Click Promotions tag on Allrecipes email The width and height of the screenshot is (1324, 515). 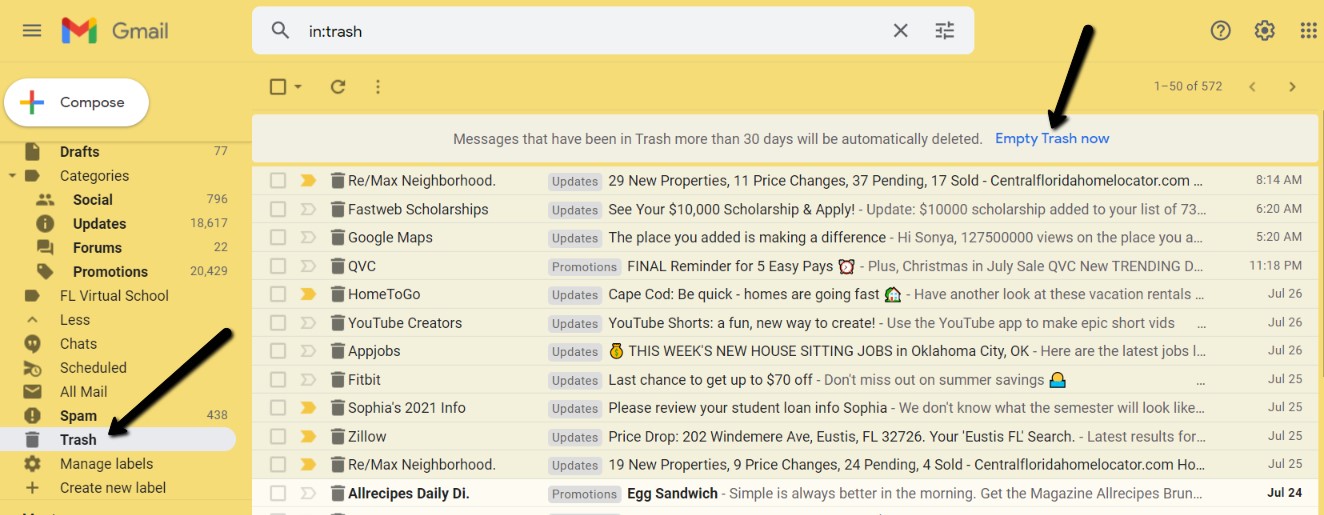(x=584, y=494)
